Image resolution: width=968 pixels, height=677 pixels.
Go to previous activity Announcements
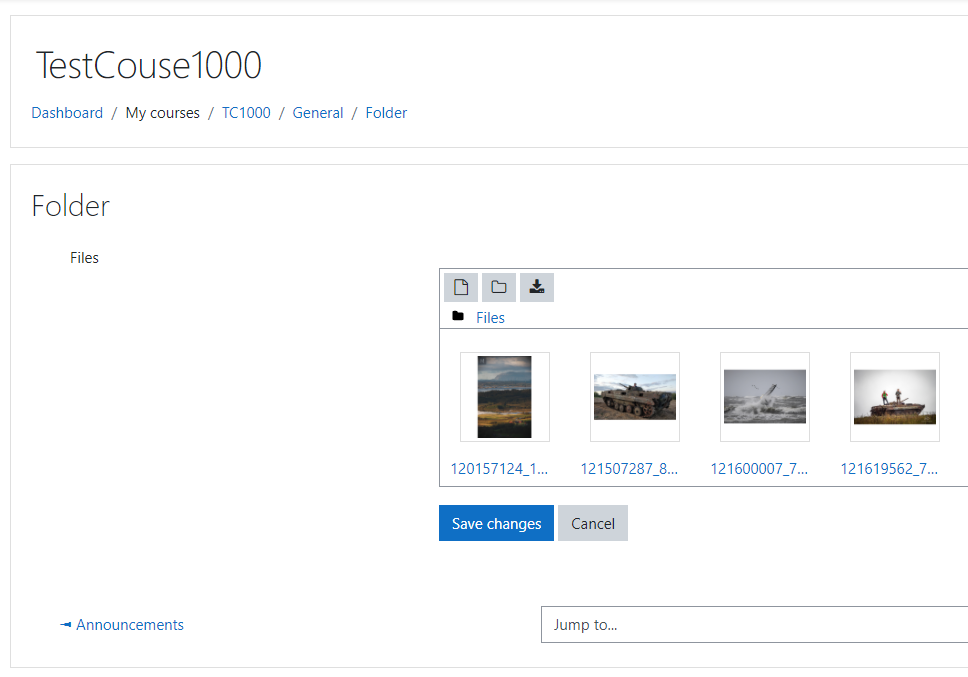pos(122,625)
